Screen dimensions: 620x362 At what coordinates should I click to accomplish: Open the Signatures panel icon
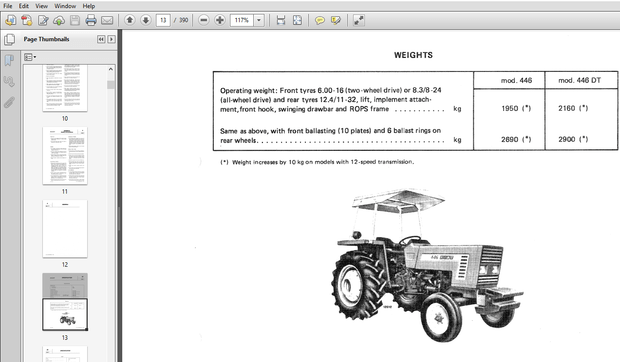coord(9,81)
